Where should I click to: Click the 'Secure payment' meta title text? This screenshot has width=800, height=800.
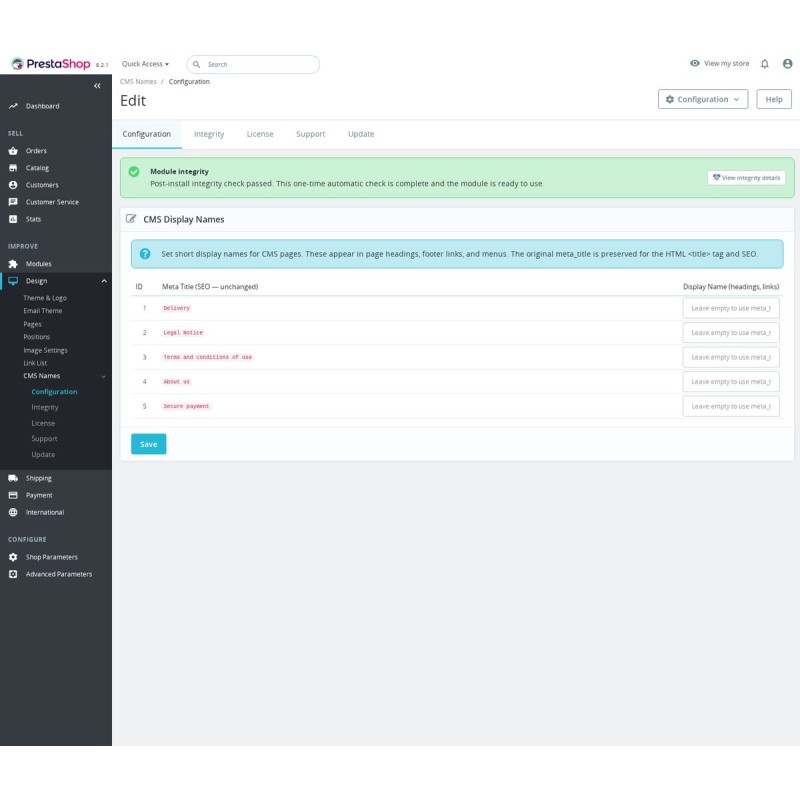tap(186, 406)
